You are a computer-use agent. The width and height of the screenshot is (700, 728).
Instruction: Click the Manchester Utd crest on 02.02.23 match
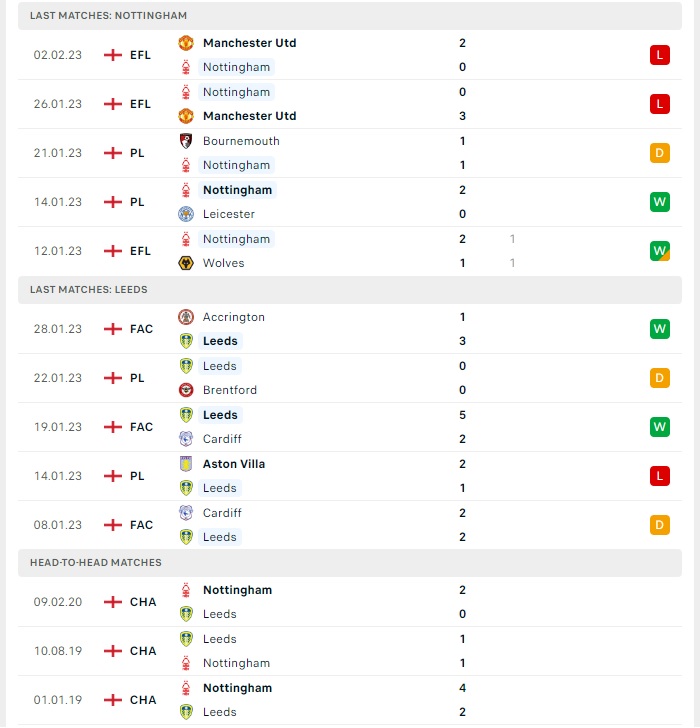tap(186, 43)
